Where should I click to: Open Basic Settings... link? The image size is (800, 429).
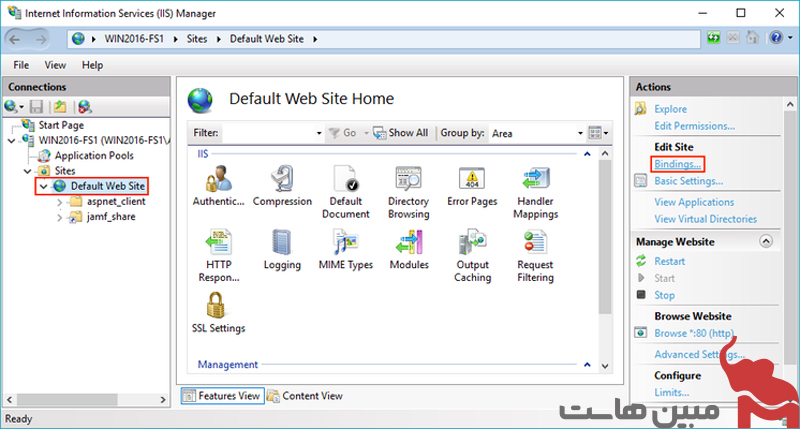pos(688,181)
